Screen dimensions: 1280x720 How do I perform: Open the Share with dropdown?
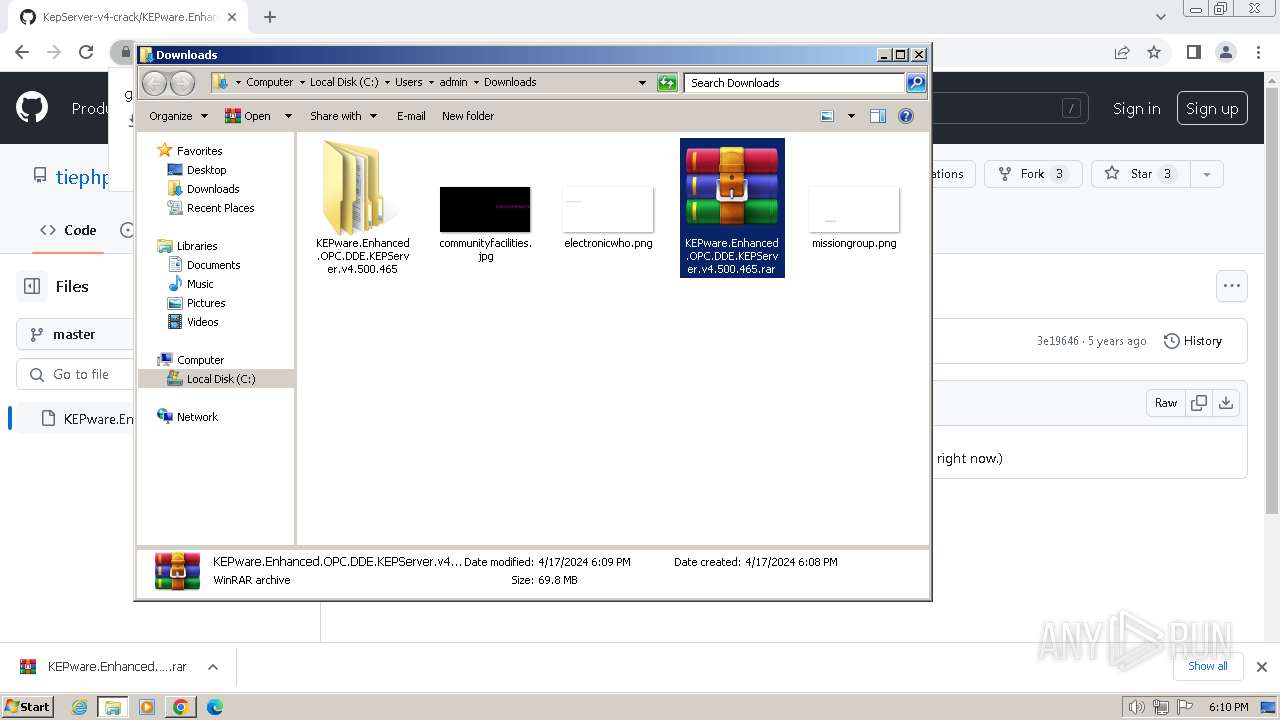click(x=343, y=116)
